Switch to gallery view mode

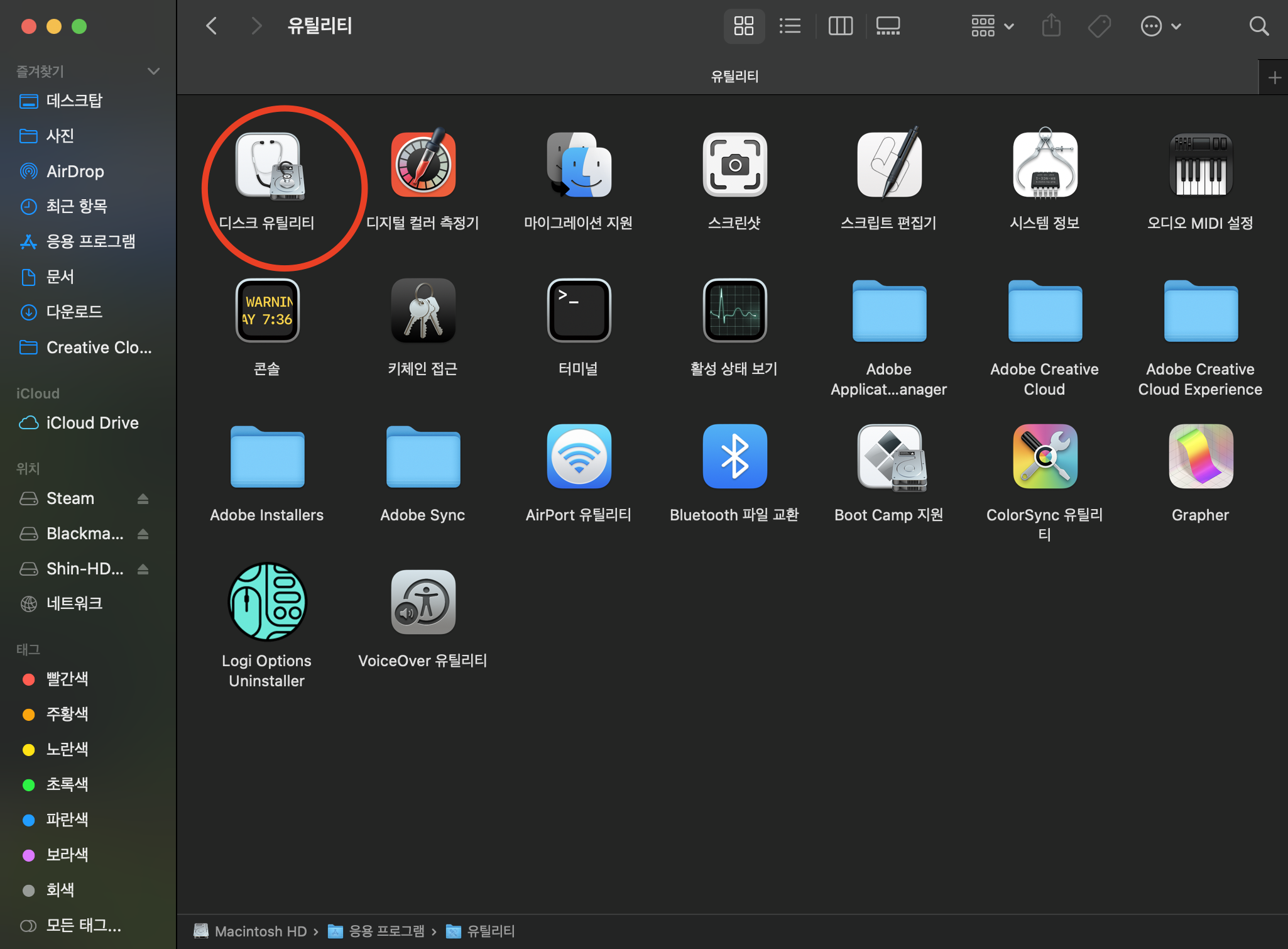coord(888,26)
